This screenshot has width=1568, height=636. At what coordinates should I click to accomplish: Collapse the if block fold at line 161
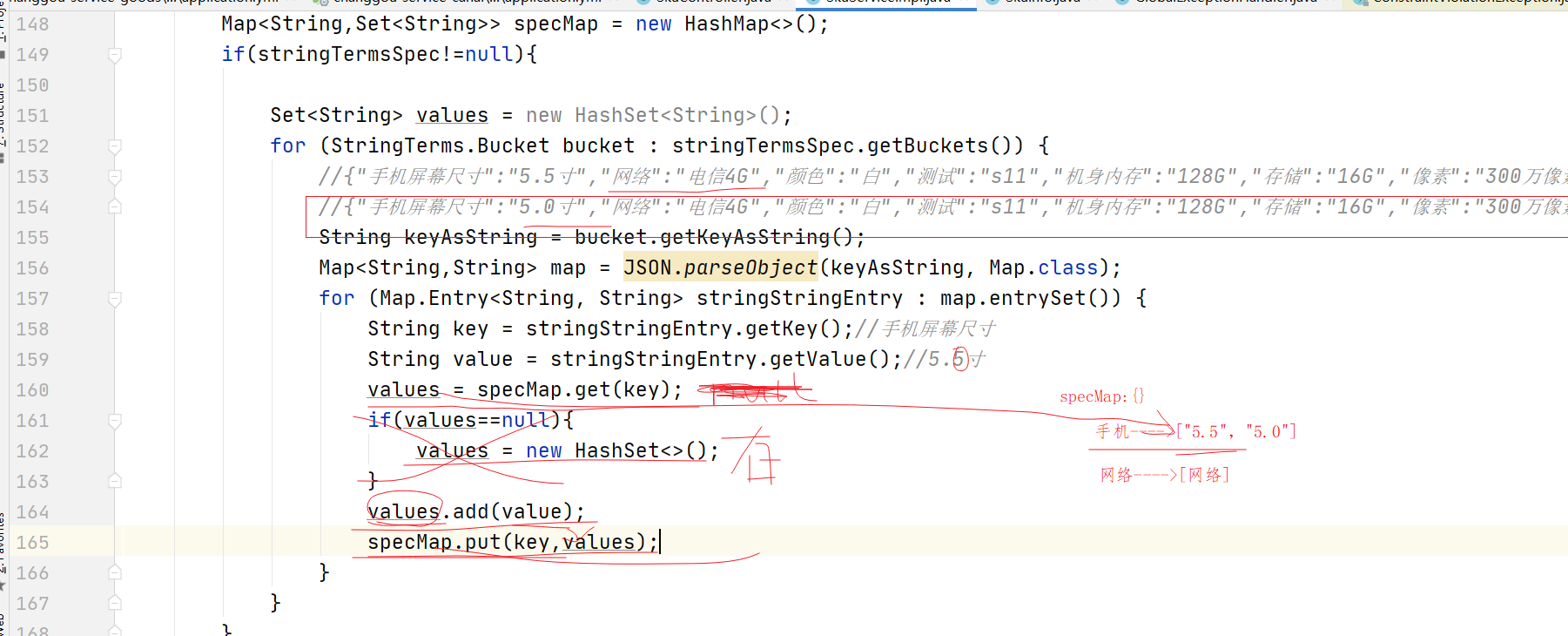pyautogui.click(x=114, y=421)
